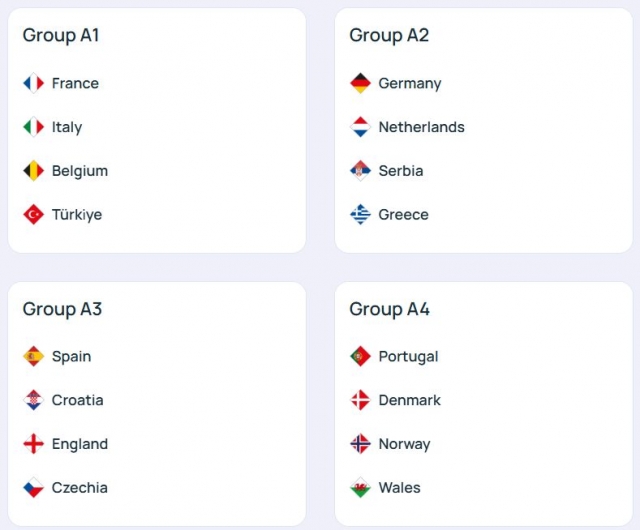640x530 pixels.
Task: Select the Wales flag icon
Action: click(x=361, y=488)
